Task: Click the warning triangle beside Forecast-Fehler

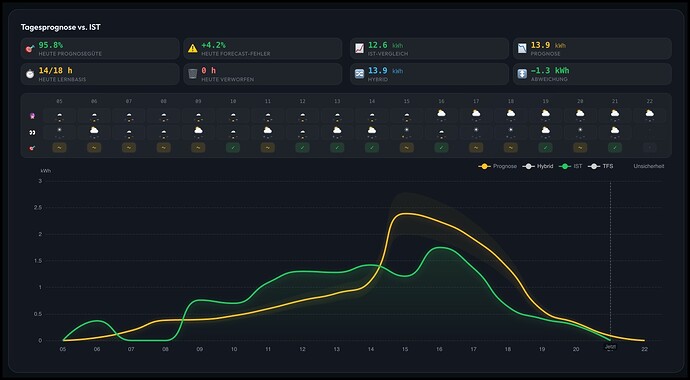Action: coord(193,48)
